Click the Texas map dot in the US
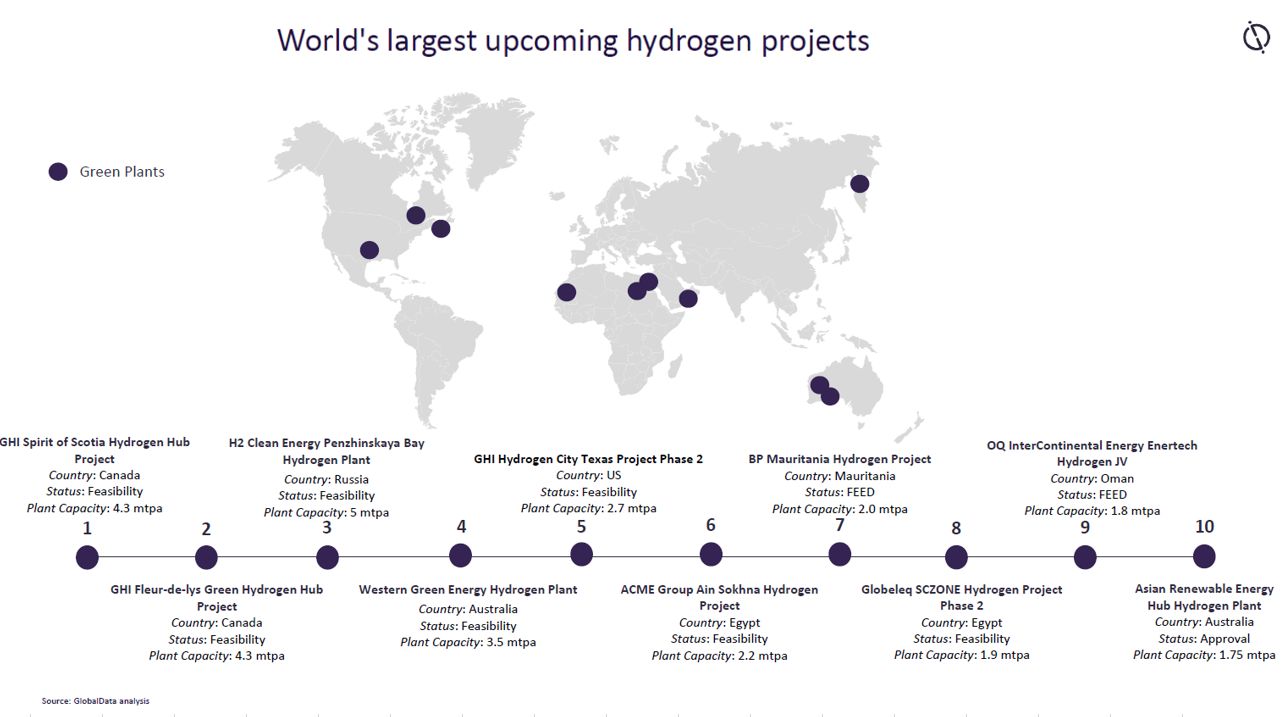 [x=369, y=250]
